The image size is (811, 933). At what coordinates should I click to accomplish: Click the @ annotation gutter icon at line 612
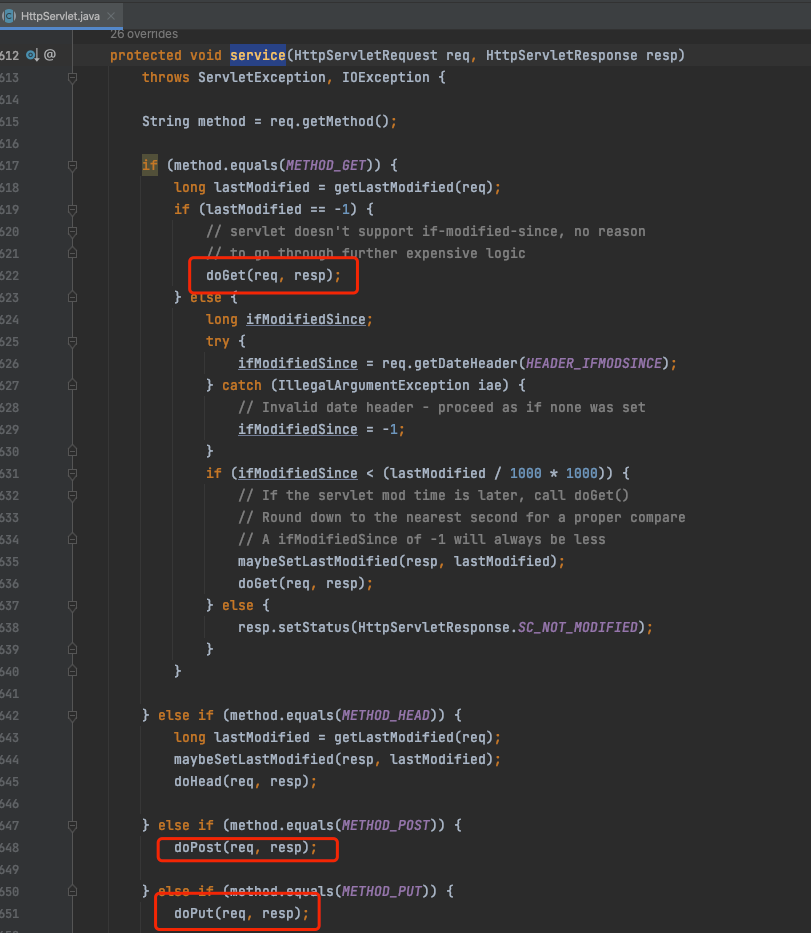(x=50, y=55)
